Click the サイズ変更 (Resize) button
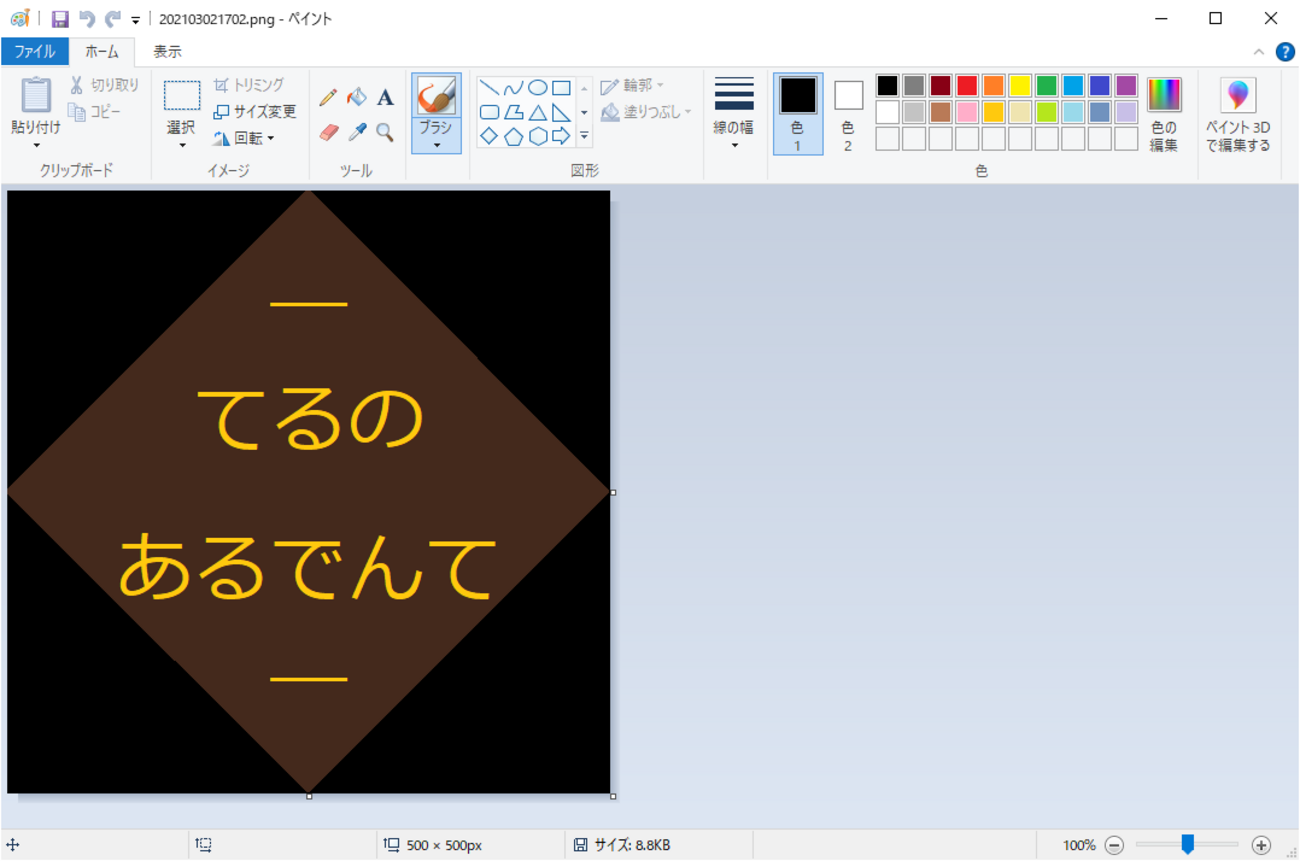 [x=255, y=112]
